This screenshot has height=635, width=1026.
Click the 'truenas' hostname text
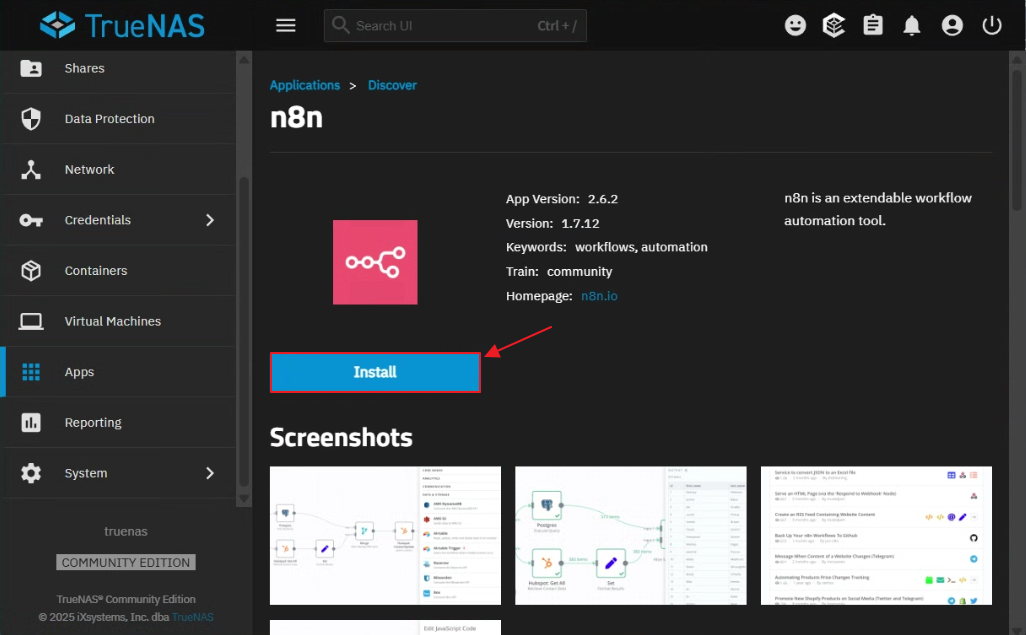[126, 532]
